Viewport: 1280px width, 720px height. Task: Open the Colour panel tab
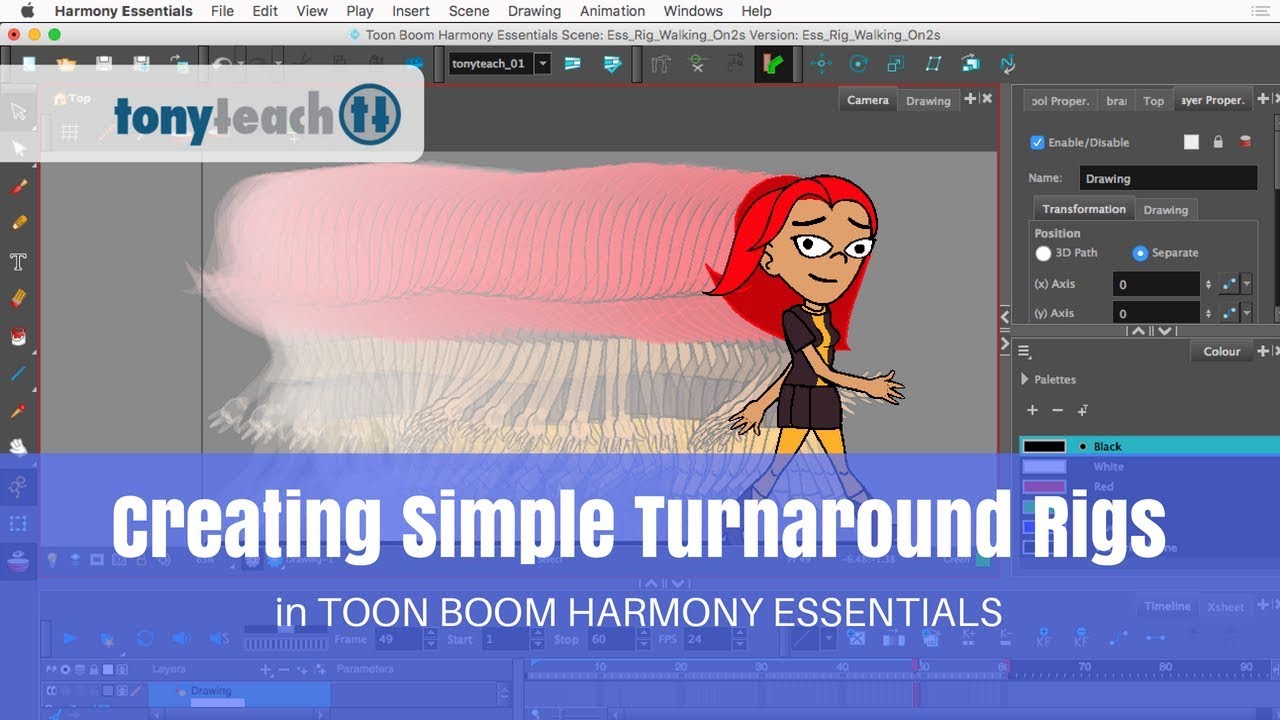point(1221,352)
